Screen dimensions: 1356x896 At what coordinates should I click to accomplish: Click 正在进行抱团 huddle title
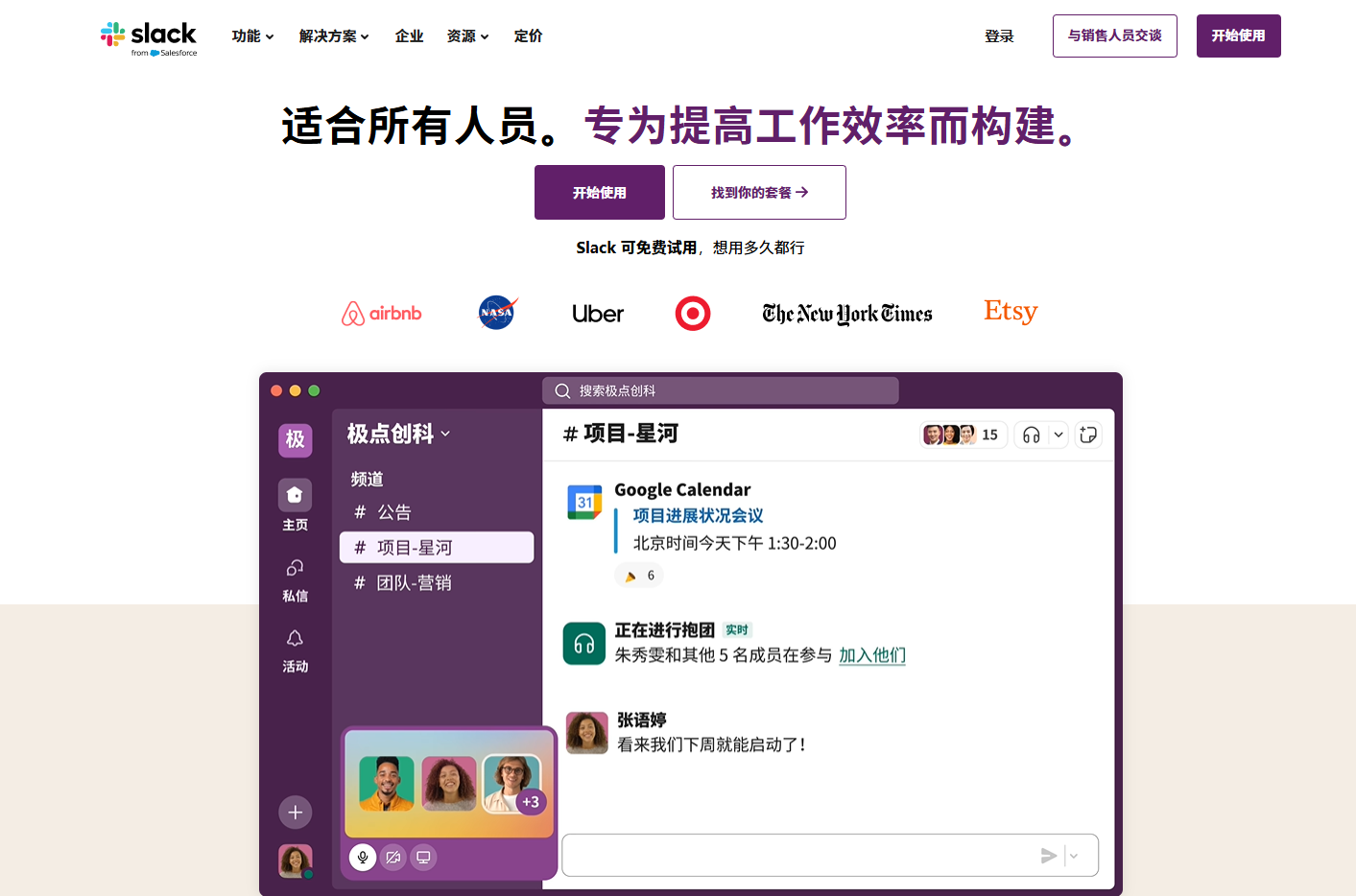click(664, 630)
